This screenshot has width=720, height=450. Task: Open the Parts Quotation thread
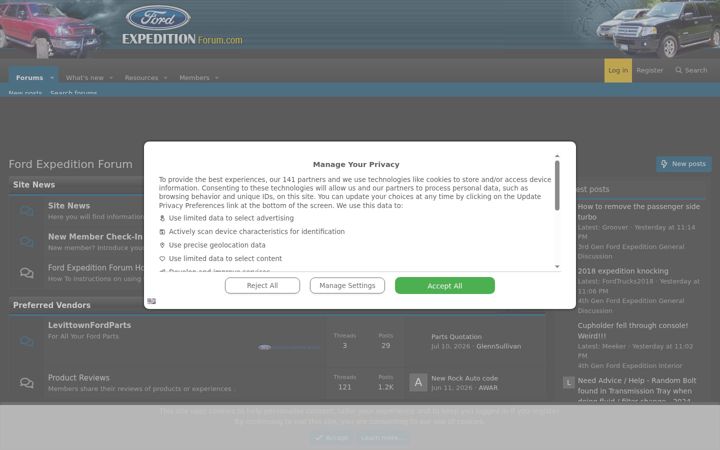(456, 337)
